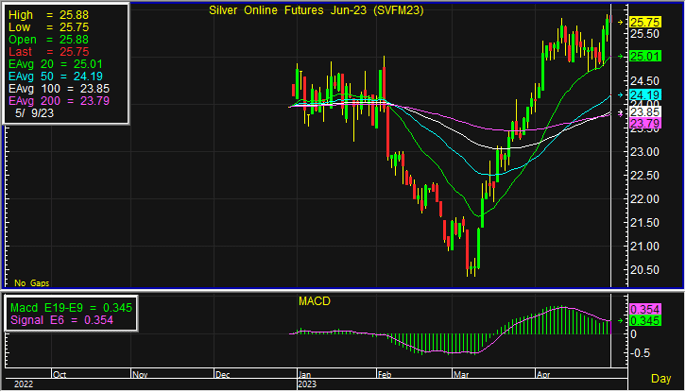Click the Macd E19-E9 legend line
The height and width of the screenshot is (392, 686).
click(x=71, y=308)
